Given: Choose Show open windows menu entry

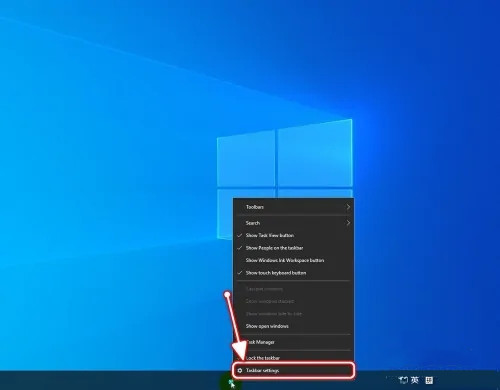Looking at the screenshot, I should coord(293,326).
